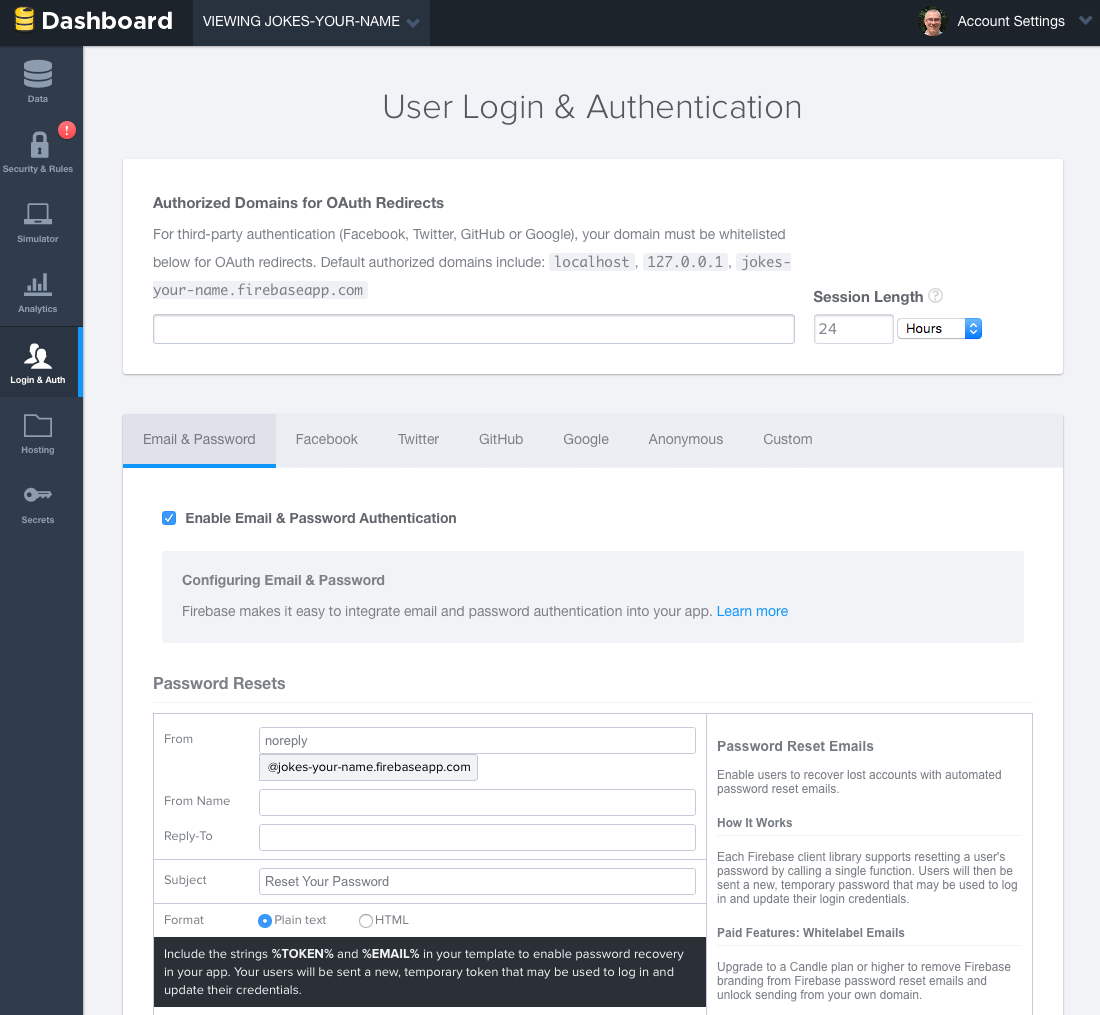
Task: Open the Secrets key icon
Action: click(x=38, y=495)
